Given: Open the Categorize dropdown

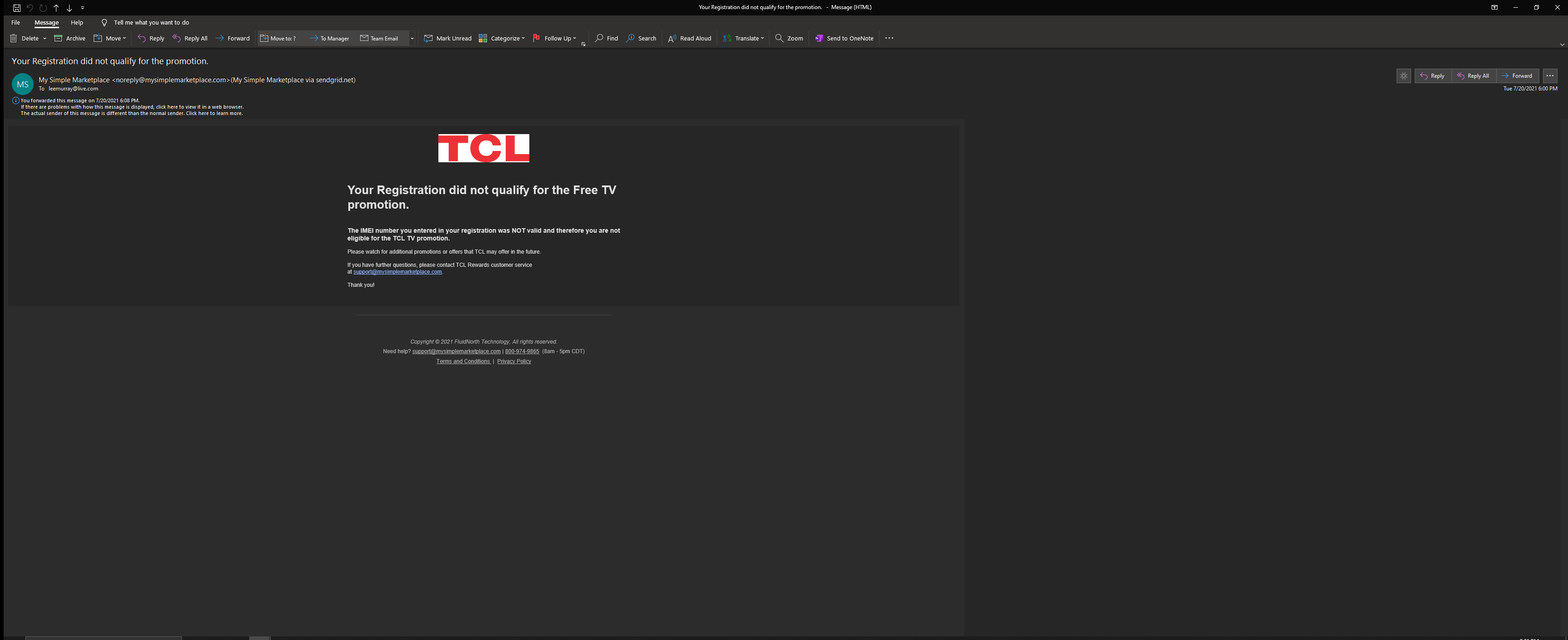Looking at the screenshot, I should click(502, 38).
